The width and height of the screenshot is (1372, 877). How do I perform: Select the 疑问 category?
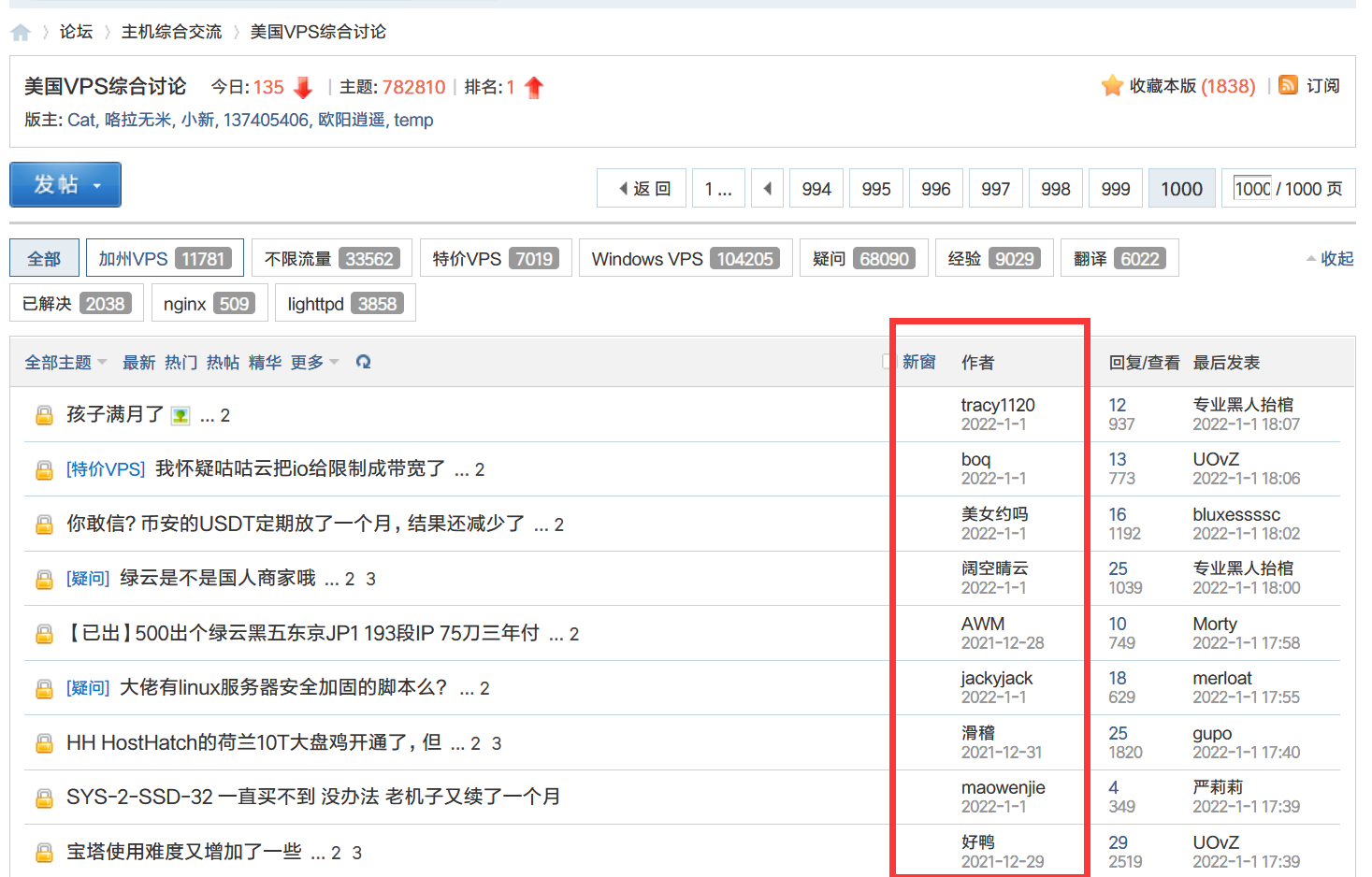click(x=863, y=258)
